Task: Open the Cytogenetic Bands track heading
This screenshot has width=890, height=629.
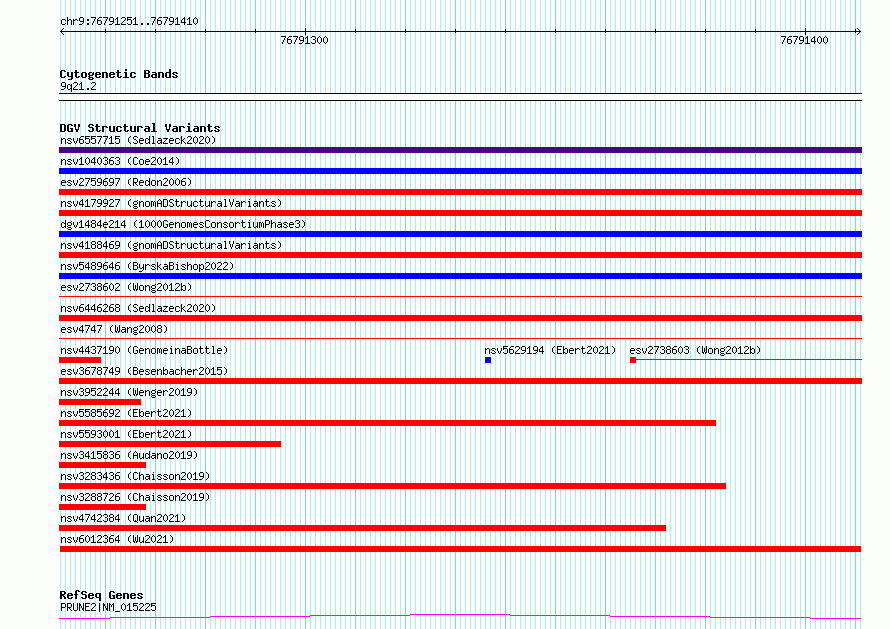Action: point(119,74)
